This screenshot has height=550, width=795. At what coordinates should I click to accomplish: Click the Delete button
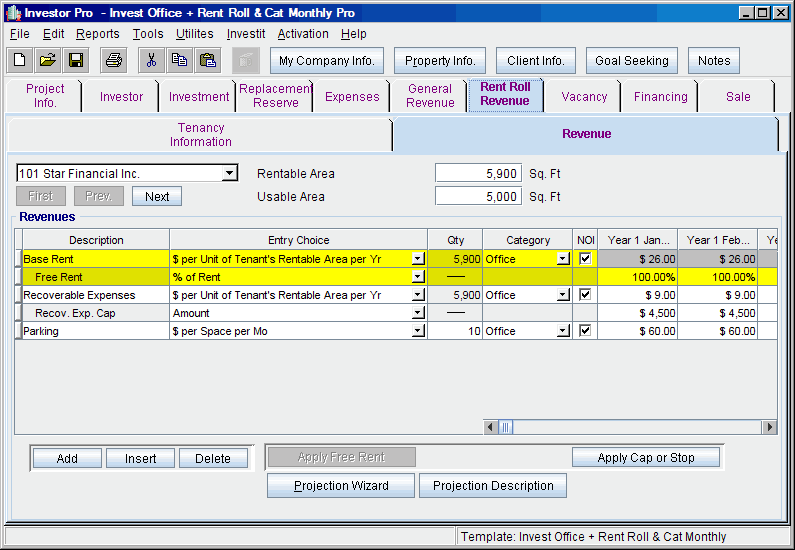tap(213, 458)
